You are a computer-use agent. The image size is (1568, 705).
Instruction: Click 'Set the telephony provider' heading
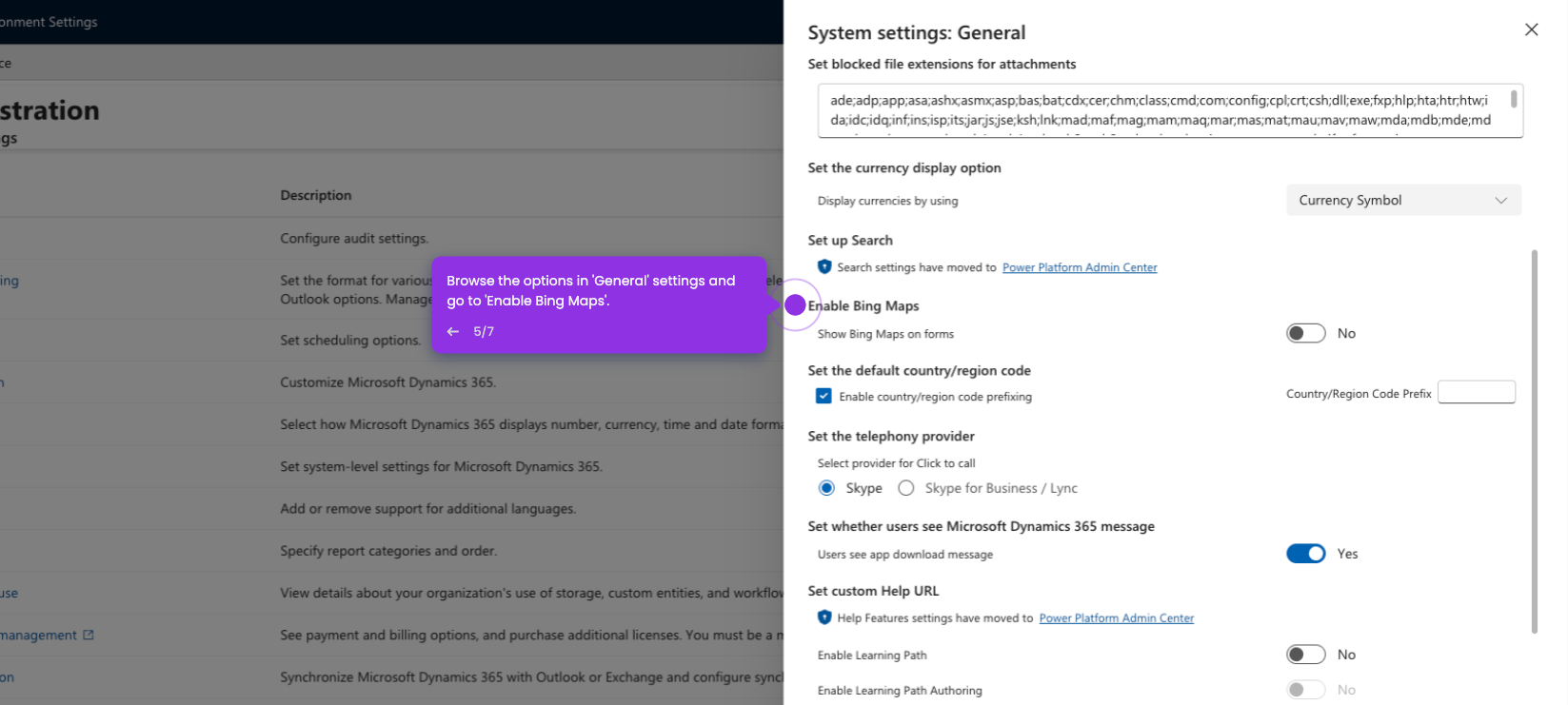coord(891,436)
